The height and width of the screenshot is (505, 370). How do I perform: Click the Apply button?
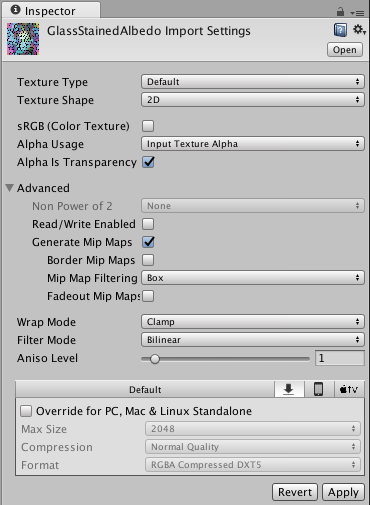343,492
